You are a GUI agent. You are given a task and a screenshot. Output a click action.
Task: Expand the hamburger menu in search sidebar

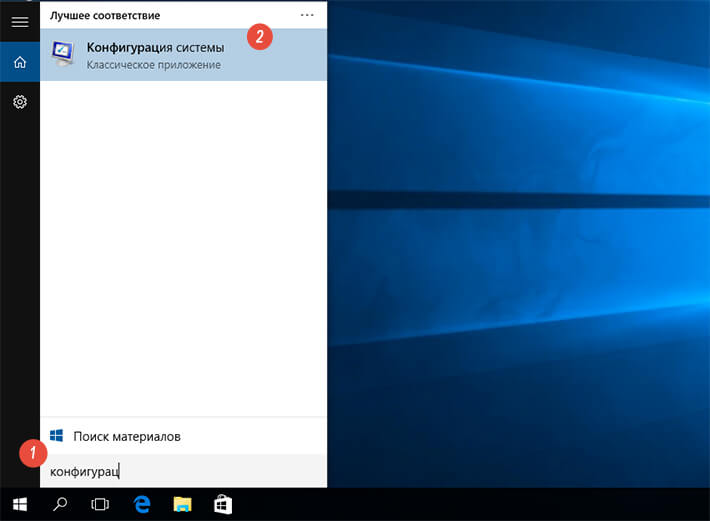click(19, 21)
